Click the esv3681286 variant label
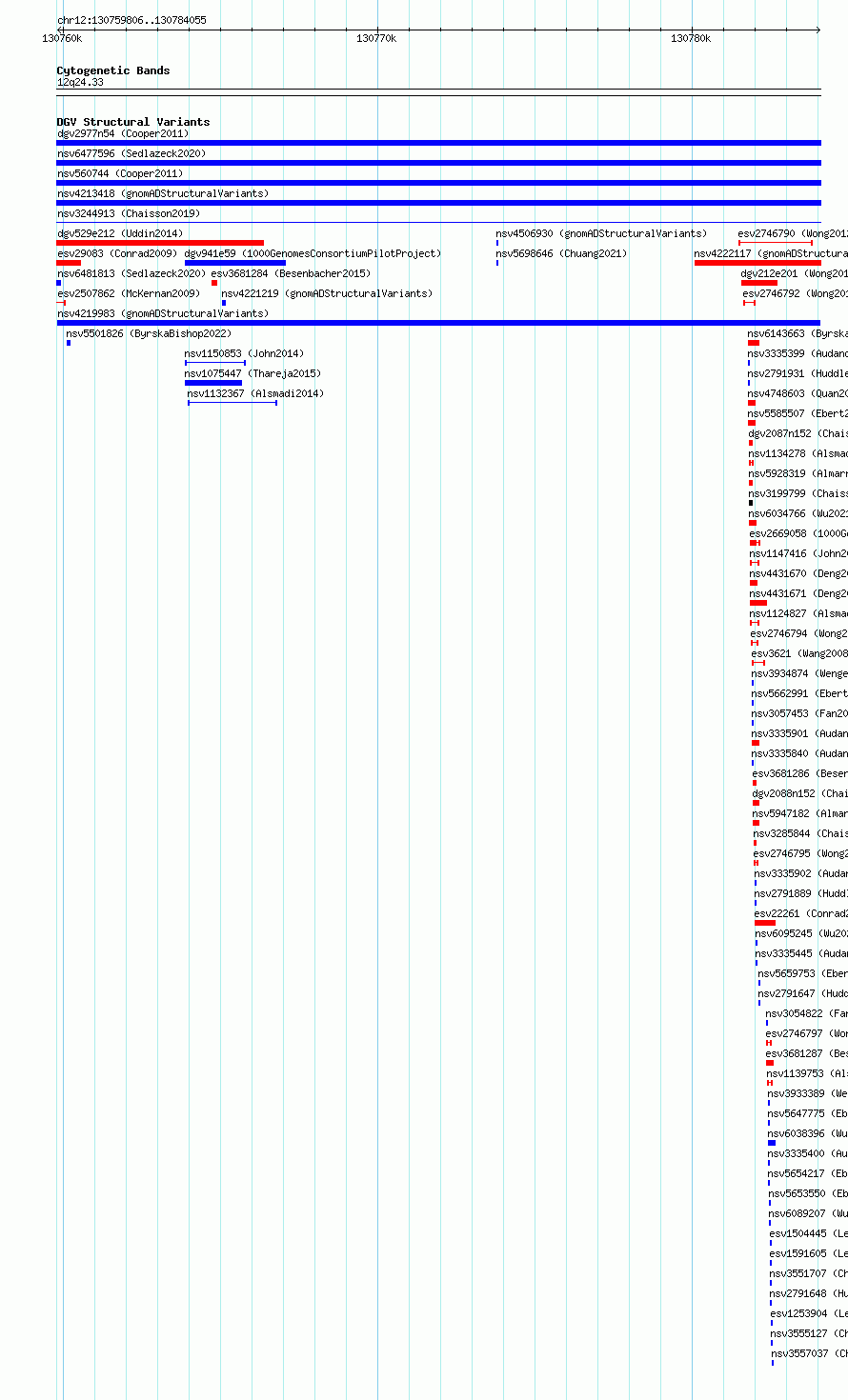Image resolution: width=848 pixels, height=1400 pixels. pos(799,773)
